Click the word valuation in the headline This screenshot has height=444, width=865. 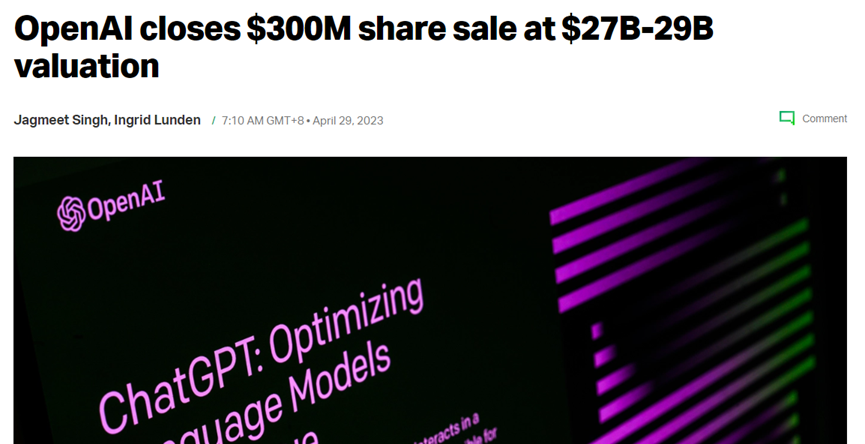[87, 66]
